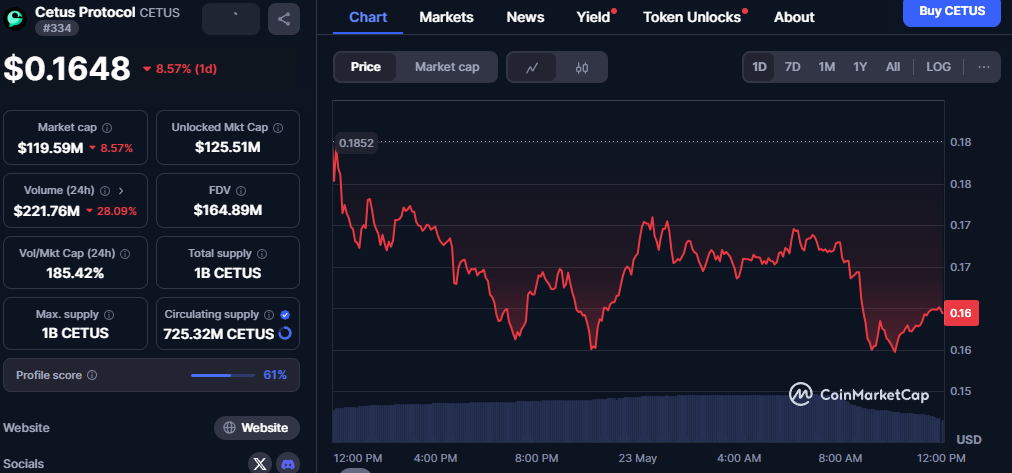Select the 1Y time range
This screenshot has height=473, width=1012.
(x=860, y=67)
